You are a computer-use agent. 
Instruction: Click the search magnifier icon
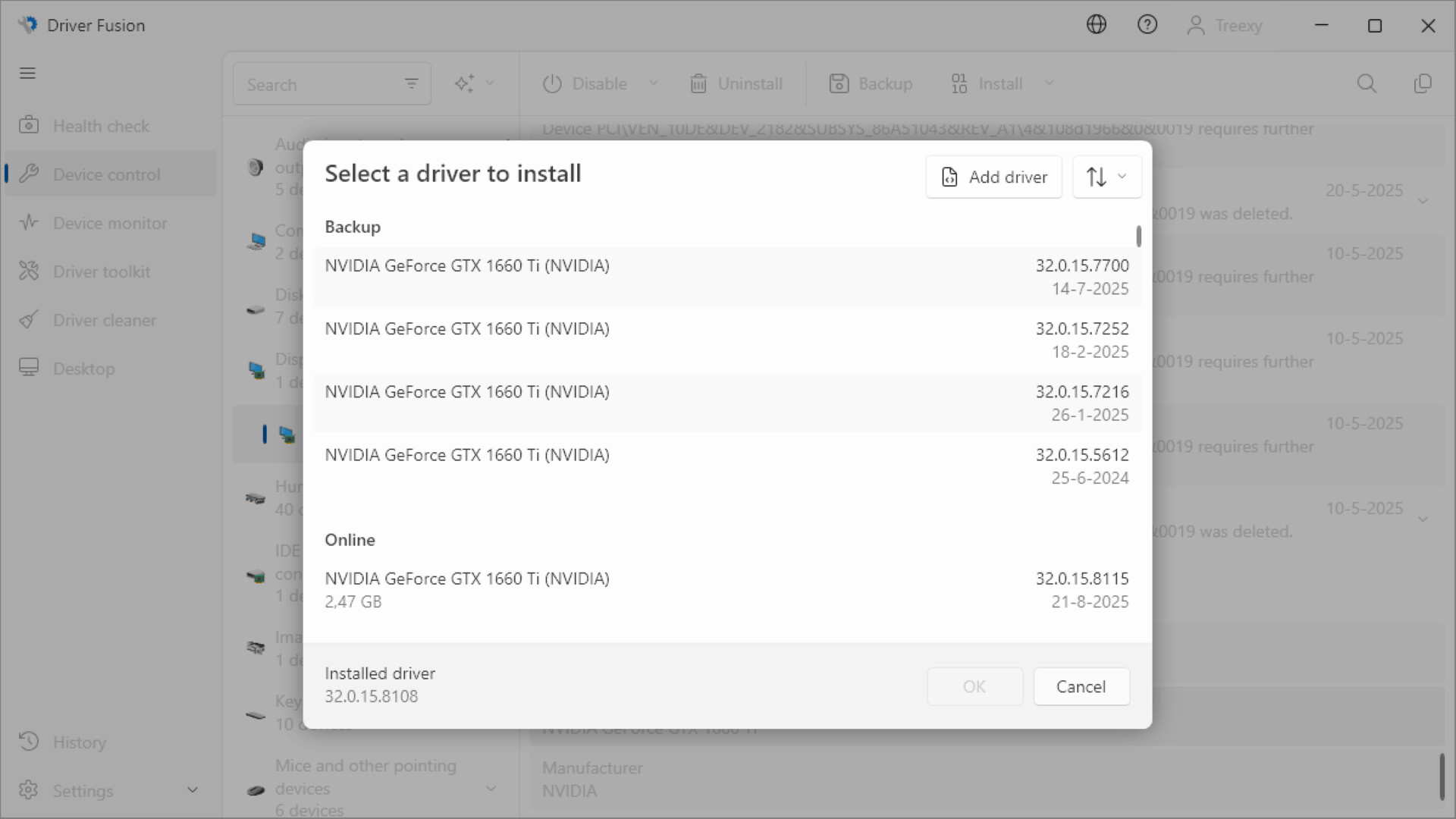tap(1367, 83)
